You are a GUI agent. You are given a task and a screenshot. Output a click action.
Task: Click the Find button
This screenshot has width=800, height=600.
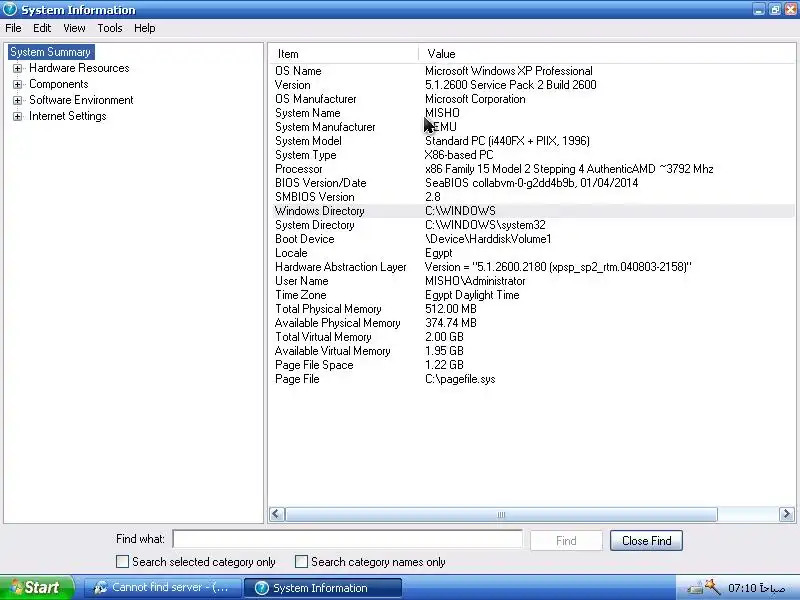(x=566, y=541)
